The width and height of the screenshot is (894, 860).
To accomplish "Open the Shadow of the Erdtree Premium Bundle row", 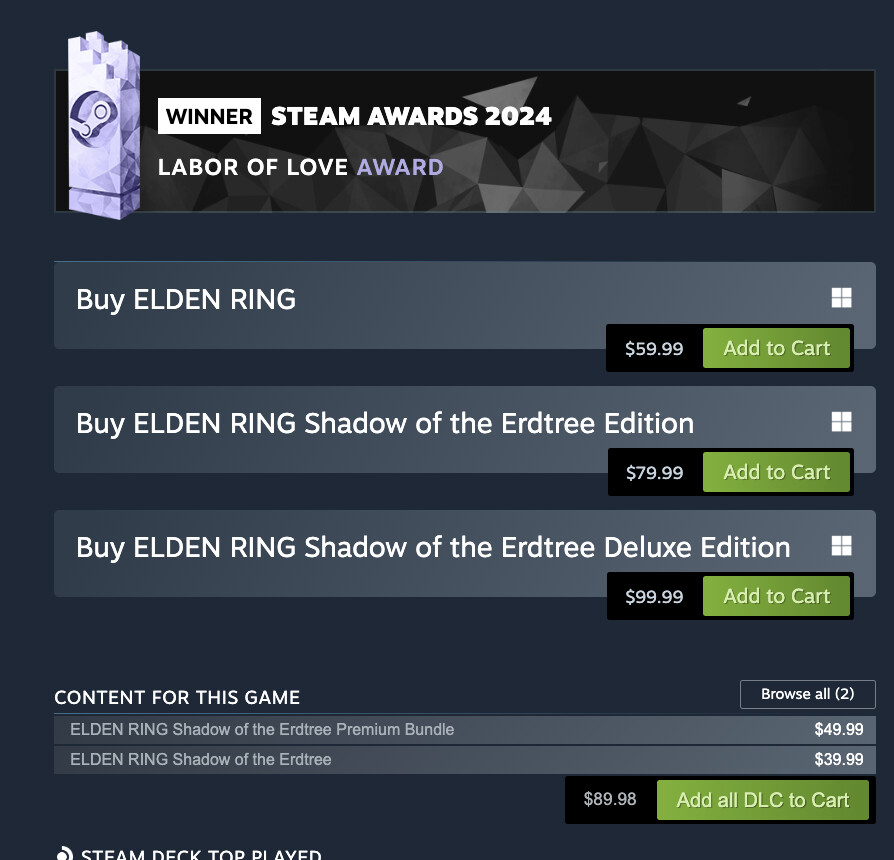I will coord(262,730).
